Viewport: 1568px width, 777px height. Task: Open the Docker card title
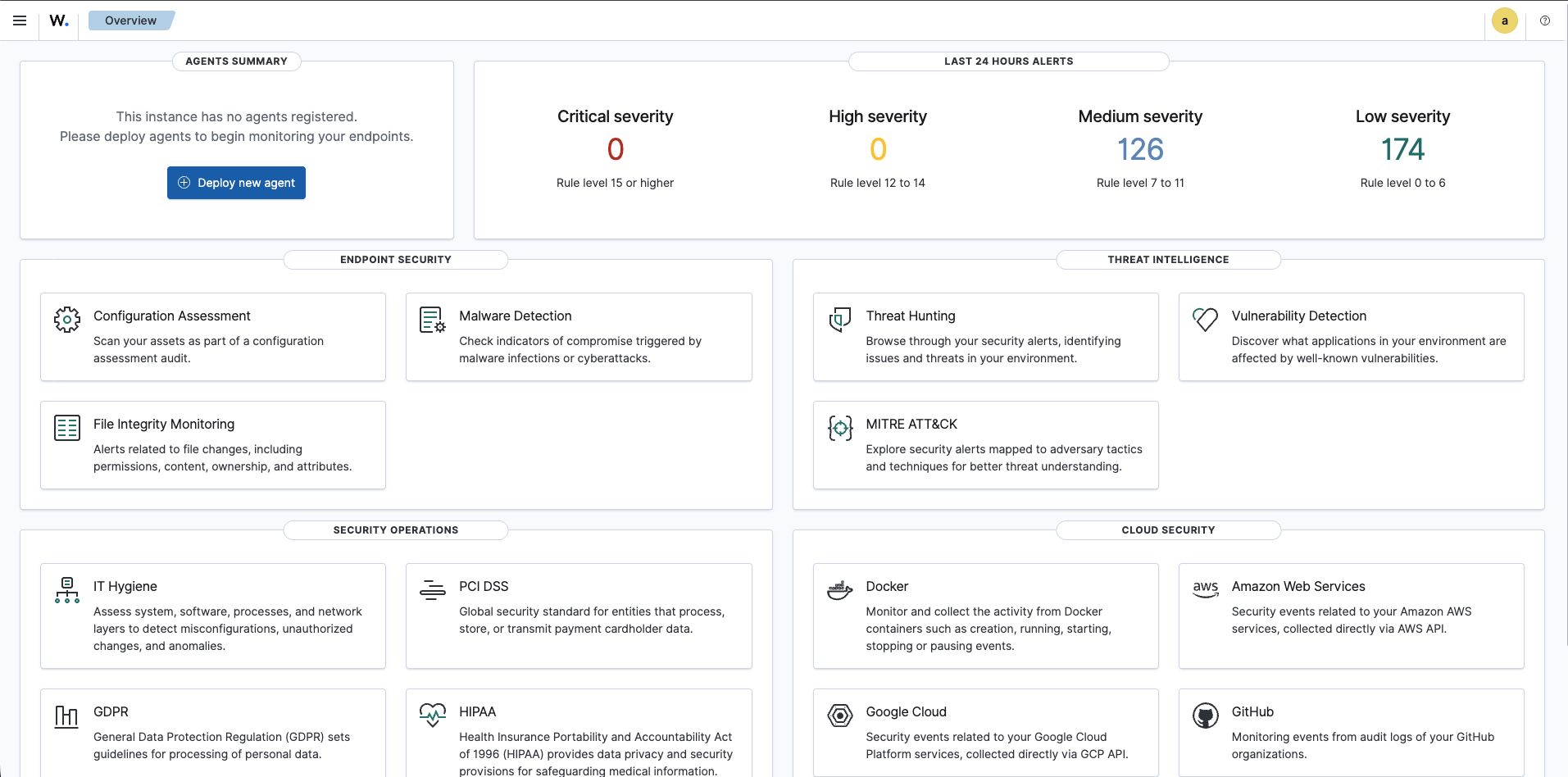point(887,586)
